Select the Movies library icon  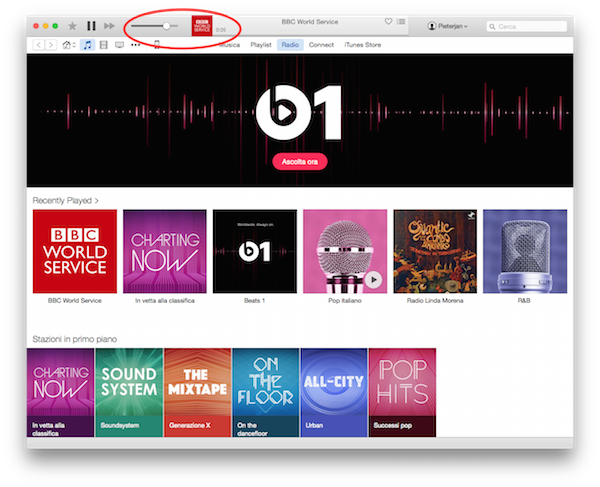click(104, 45)
